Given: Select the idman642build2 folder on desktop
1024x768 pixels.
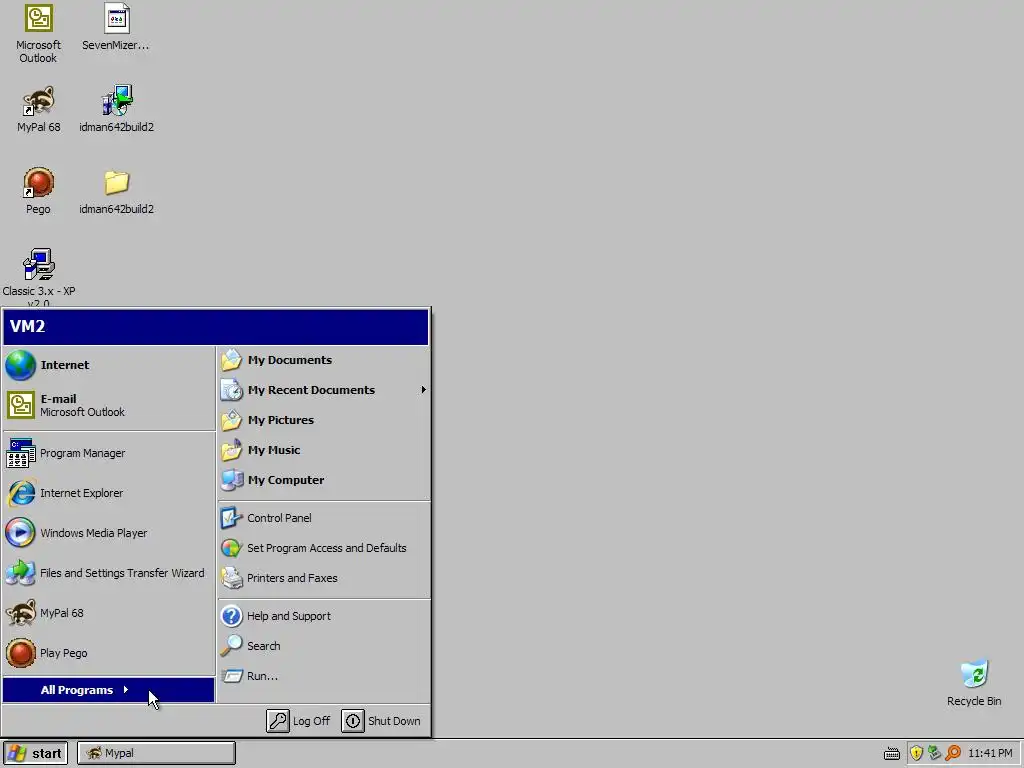Looking at the screenshot, I should click(x=116, y=191).
